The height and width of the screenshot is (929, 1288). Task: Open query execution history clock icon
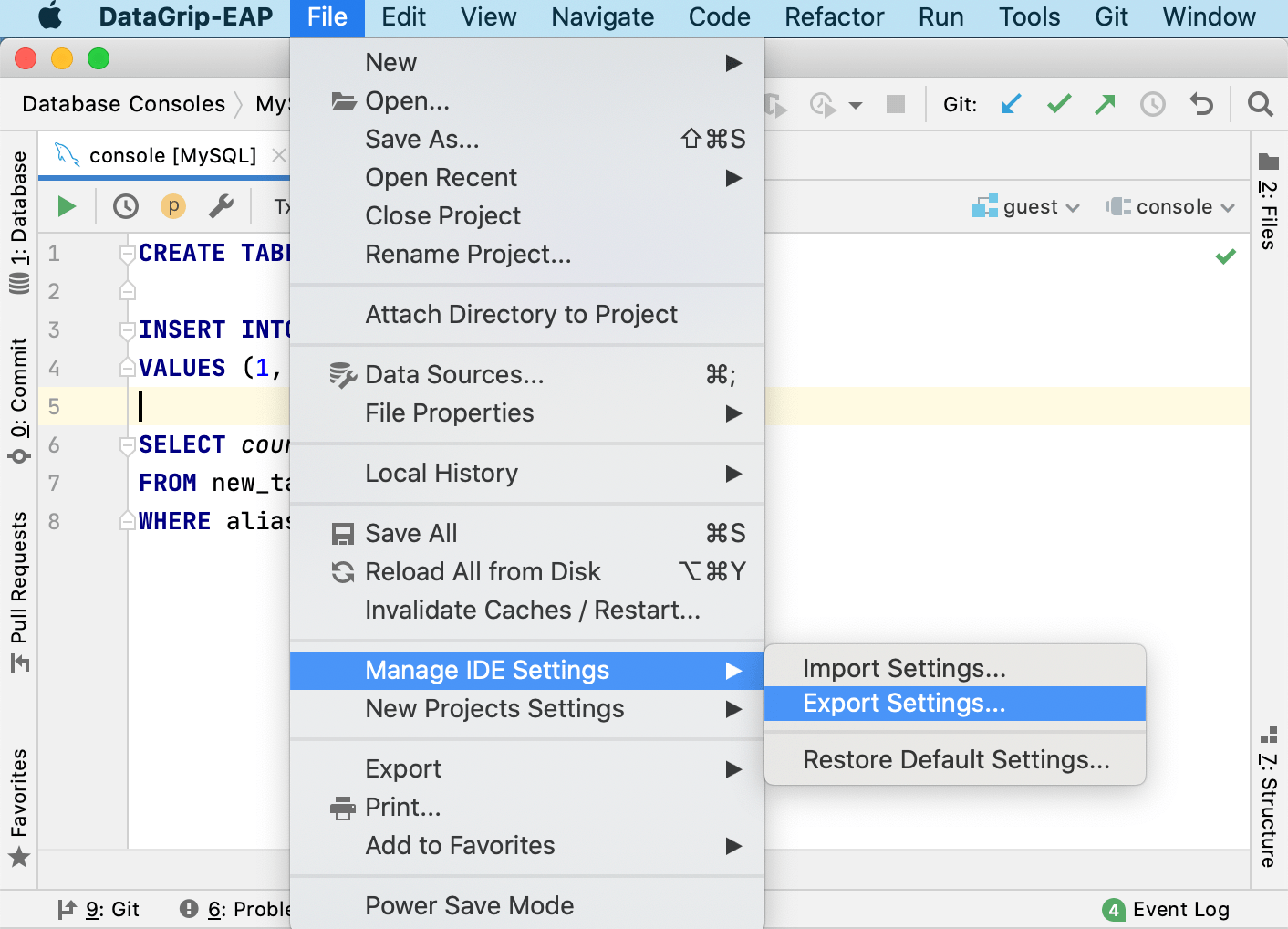point(125,206)
